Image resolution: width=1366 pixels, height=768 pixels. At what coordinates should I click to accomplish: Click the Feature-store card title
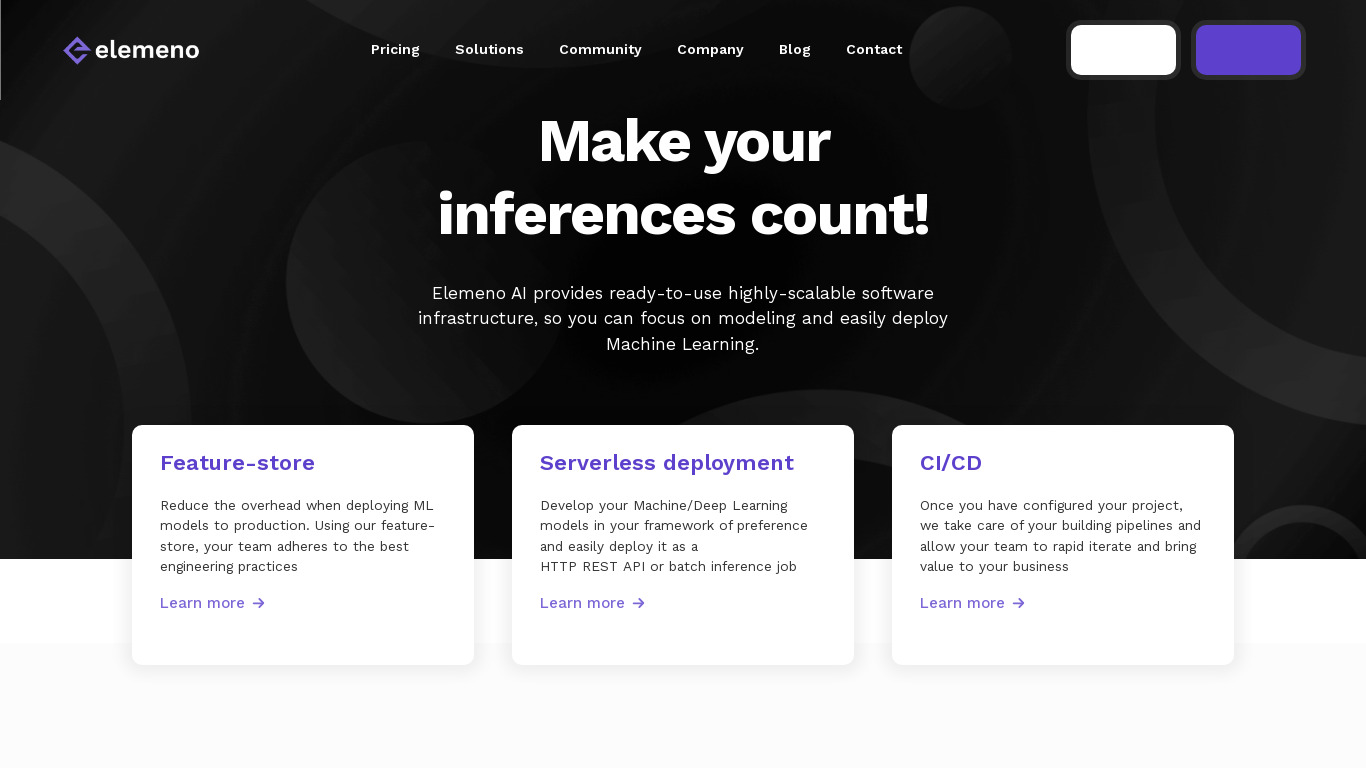pos(237,463)
